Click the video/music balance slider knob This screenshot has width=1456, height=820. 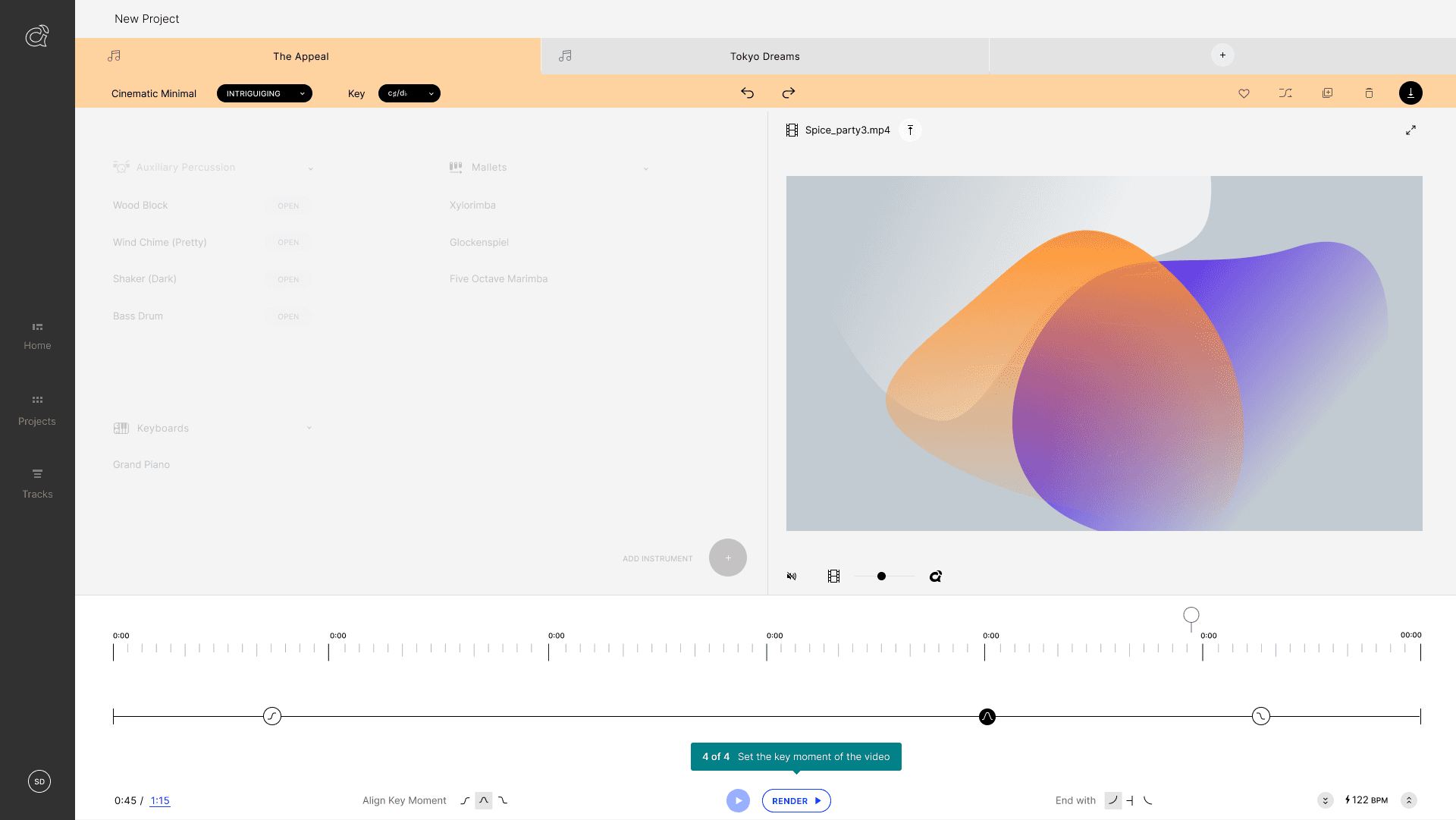point(881,577)
